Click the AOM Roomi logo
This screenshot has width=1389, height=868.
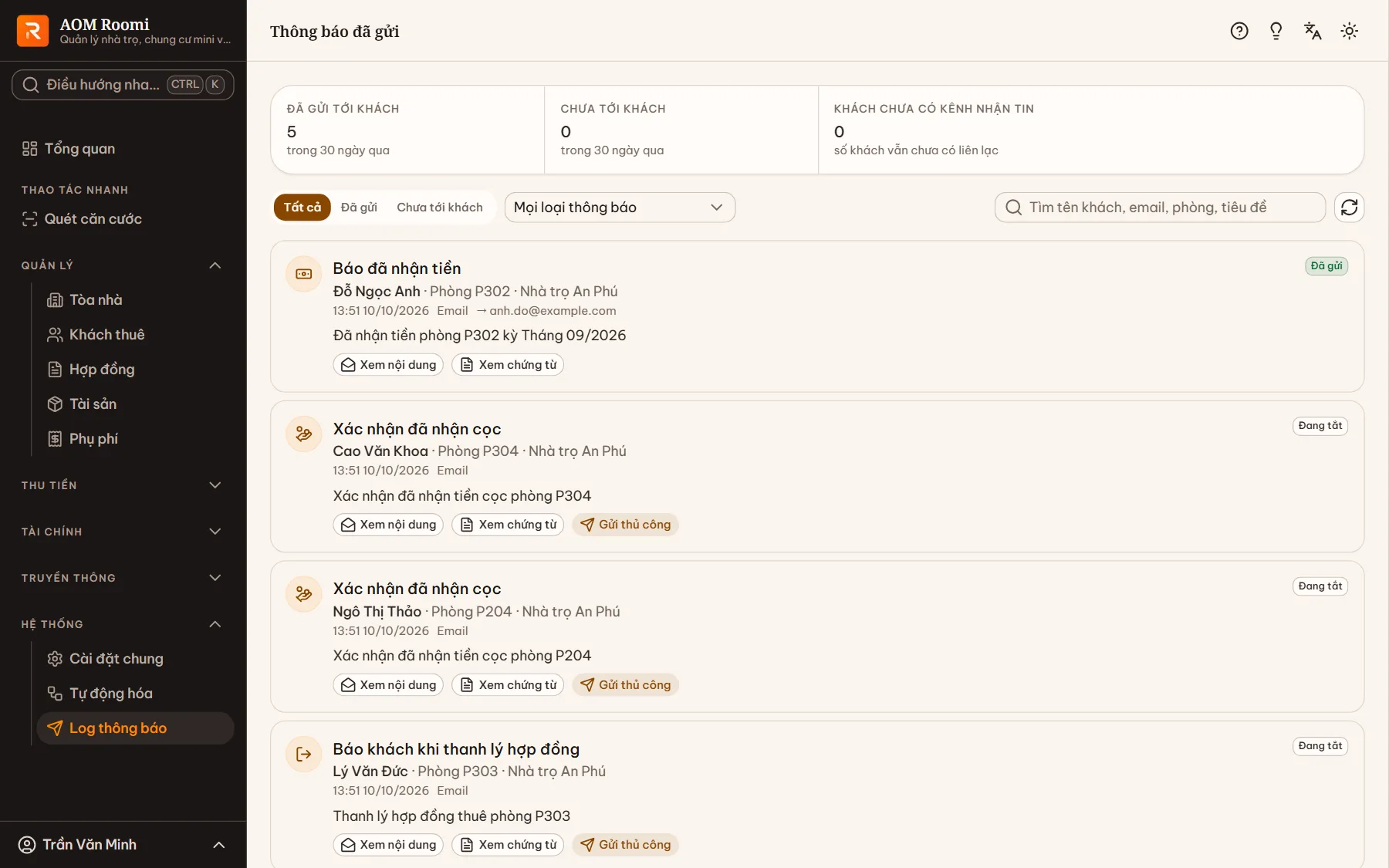(32, 31)
